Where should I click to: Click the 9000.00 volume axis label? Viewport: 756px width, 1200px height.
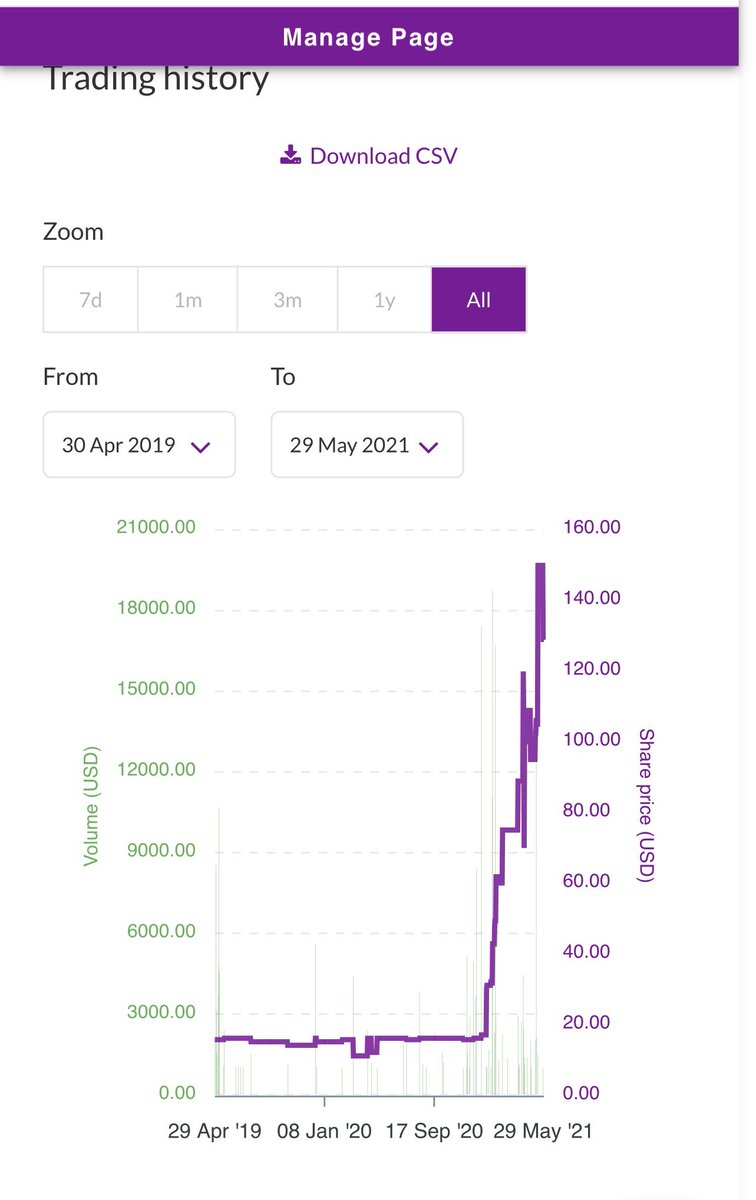click(160, 851)
